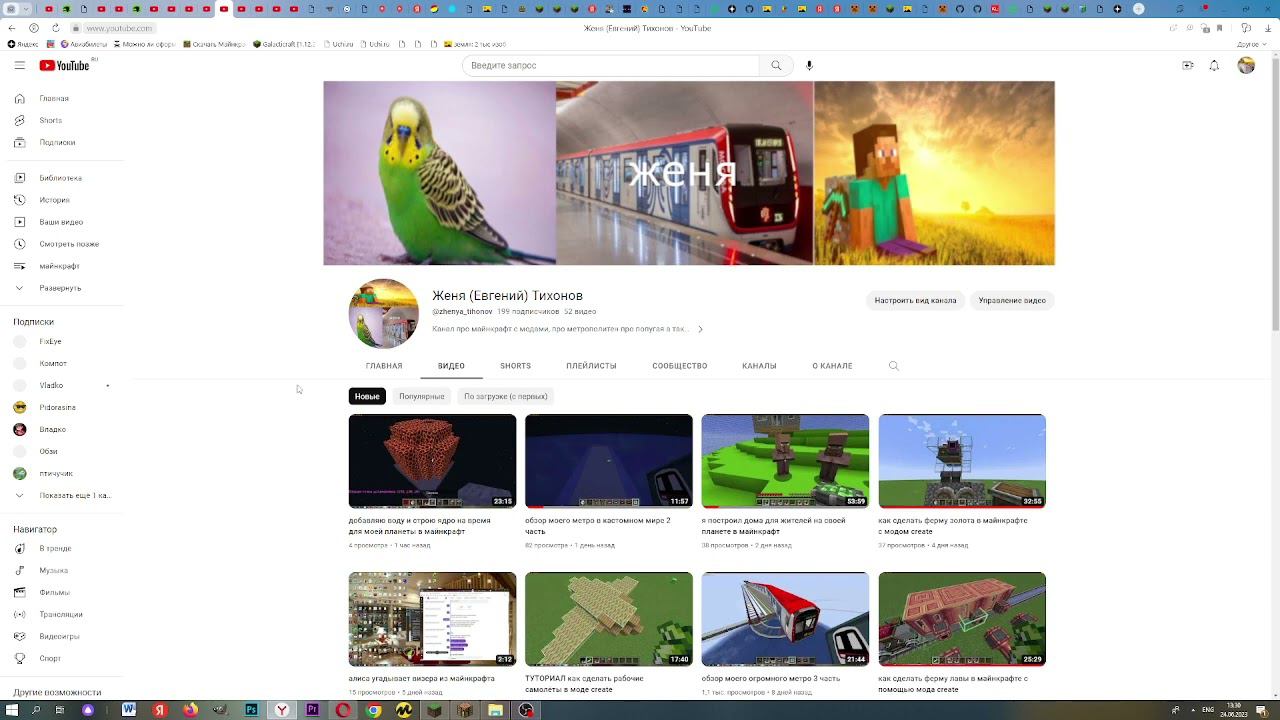Click Управление видео button

point(1012,300)
